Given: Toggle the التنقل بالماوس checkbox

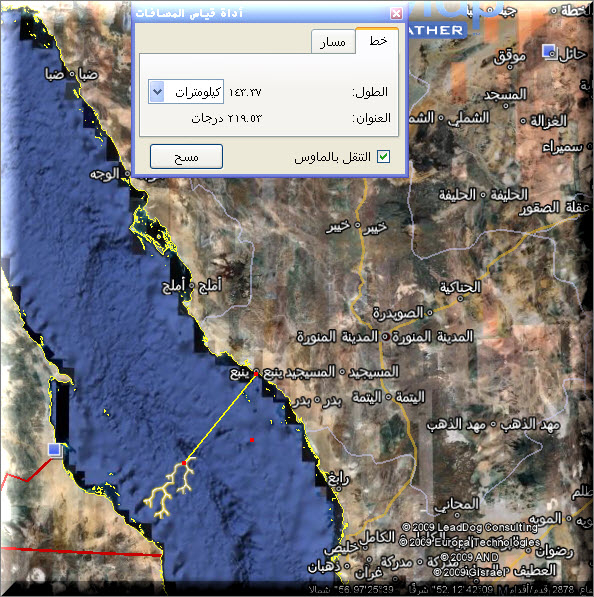Looking at the screenshot, I should pyautogui.click(x=383, y=156).
